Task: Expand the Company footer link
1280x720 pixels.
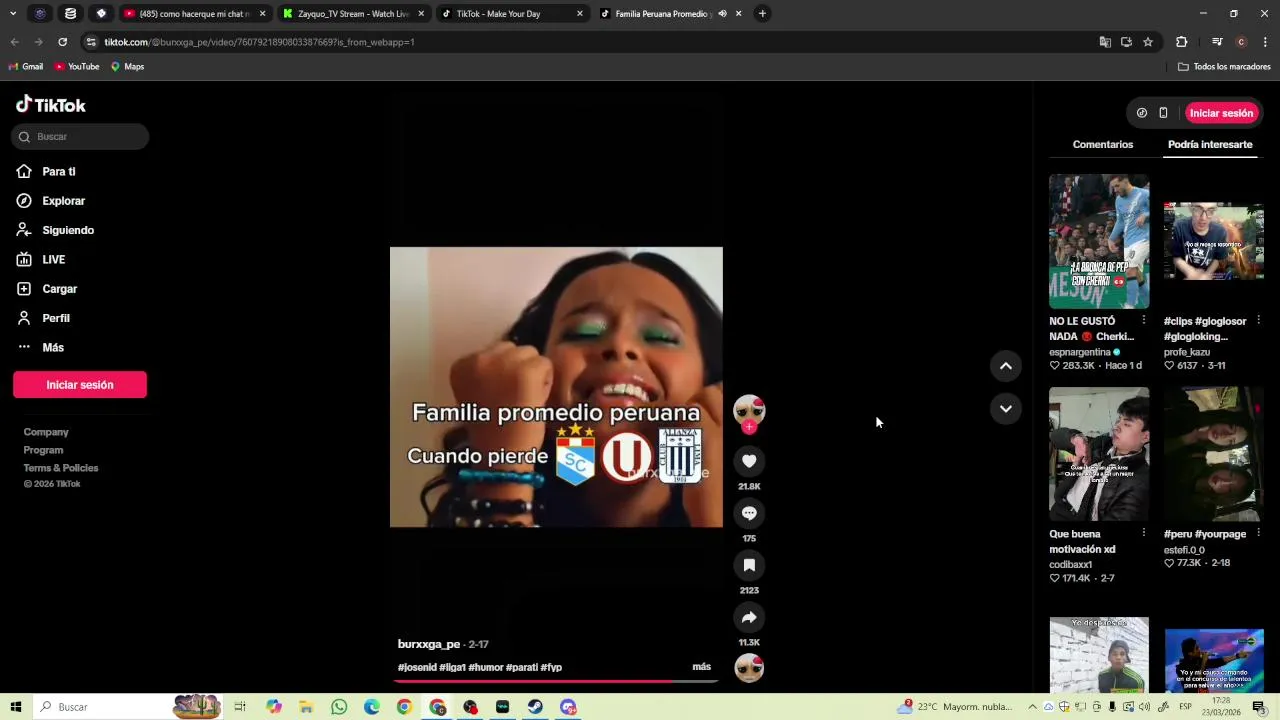Action: tap(46, 432)
